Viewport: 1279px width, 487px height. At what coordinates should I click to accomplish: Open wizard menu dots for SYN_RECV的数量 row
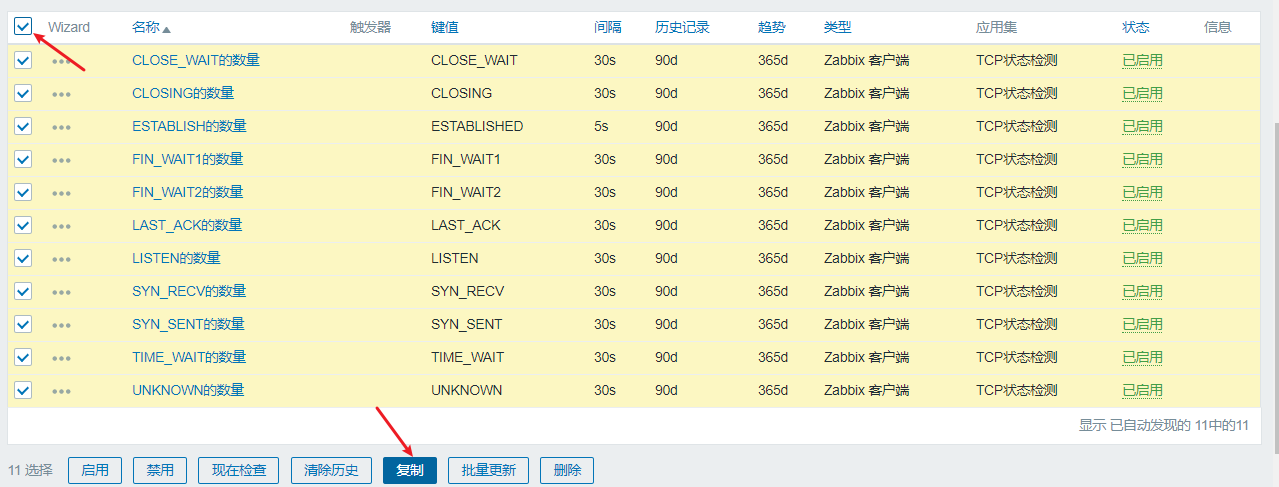pos(61,292)
